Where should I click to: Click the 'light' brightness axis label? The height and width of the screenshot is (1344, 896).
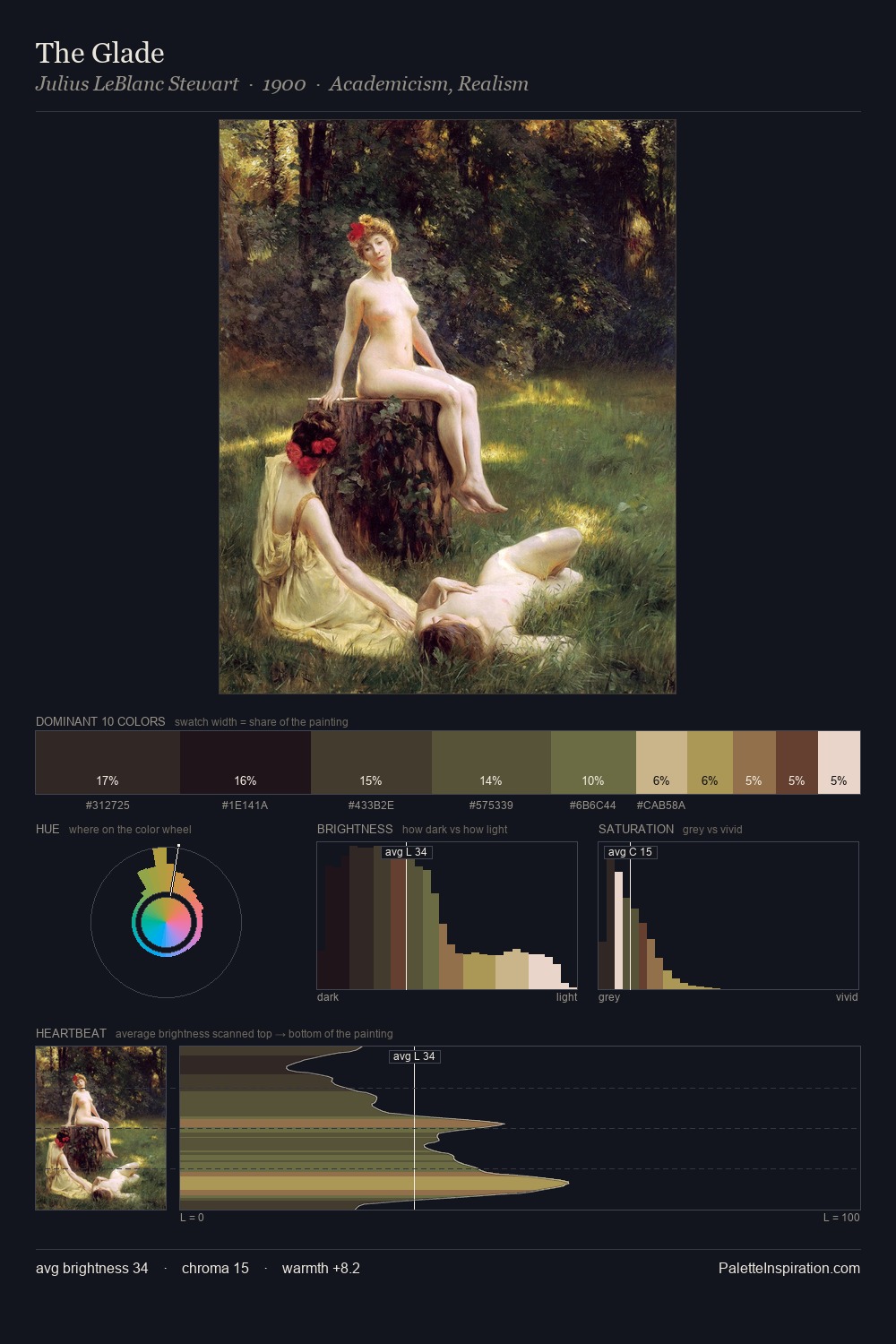pyautogui.click(x=566, y=997)
